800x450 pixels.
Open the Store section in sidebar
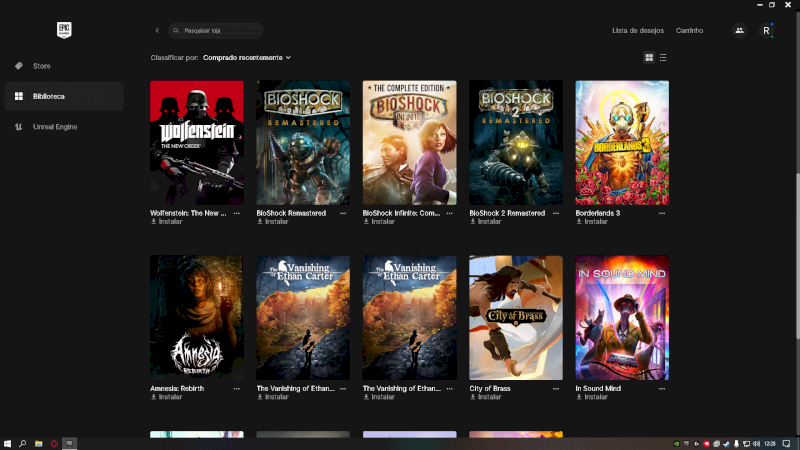tap(41, 66)
